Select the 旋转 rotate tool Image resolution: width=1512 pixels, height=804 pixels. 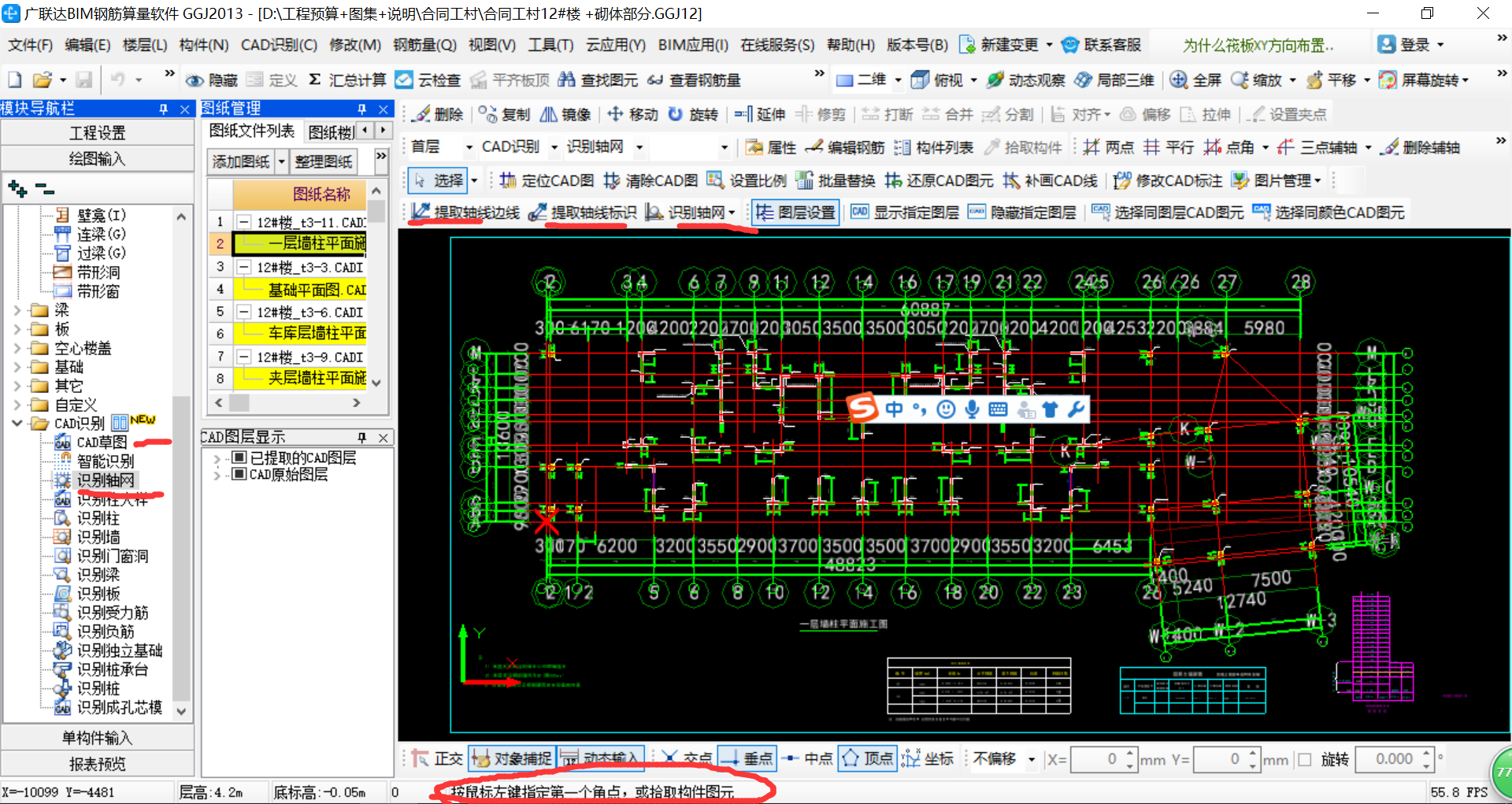[693, 114]
